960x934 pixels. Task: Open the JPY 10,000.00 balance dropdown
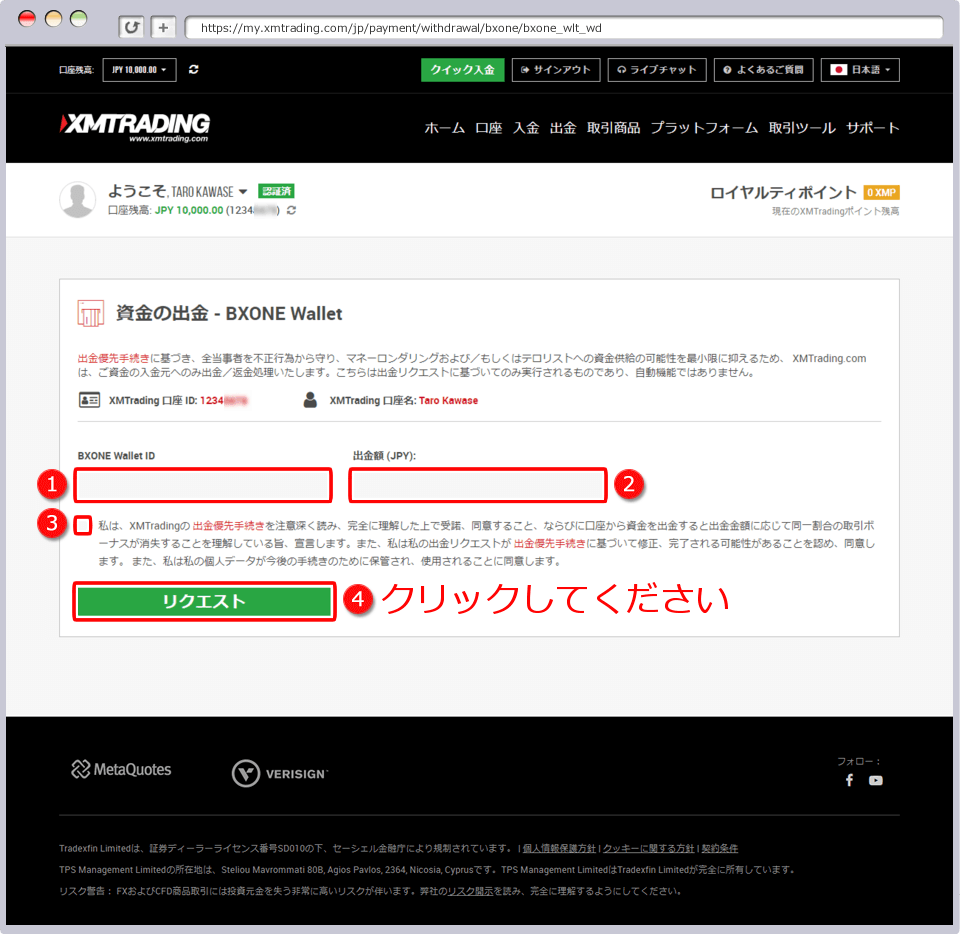139,69
